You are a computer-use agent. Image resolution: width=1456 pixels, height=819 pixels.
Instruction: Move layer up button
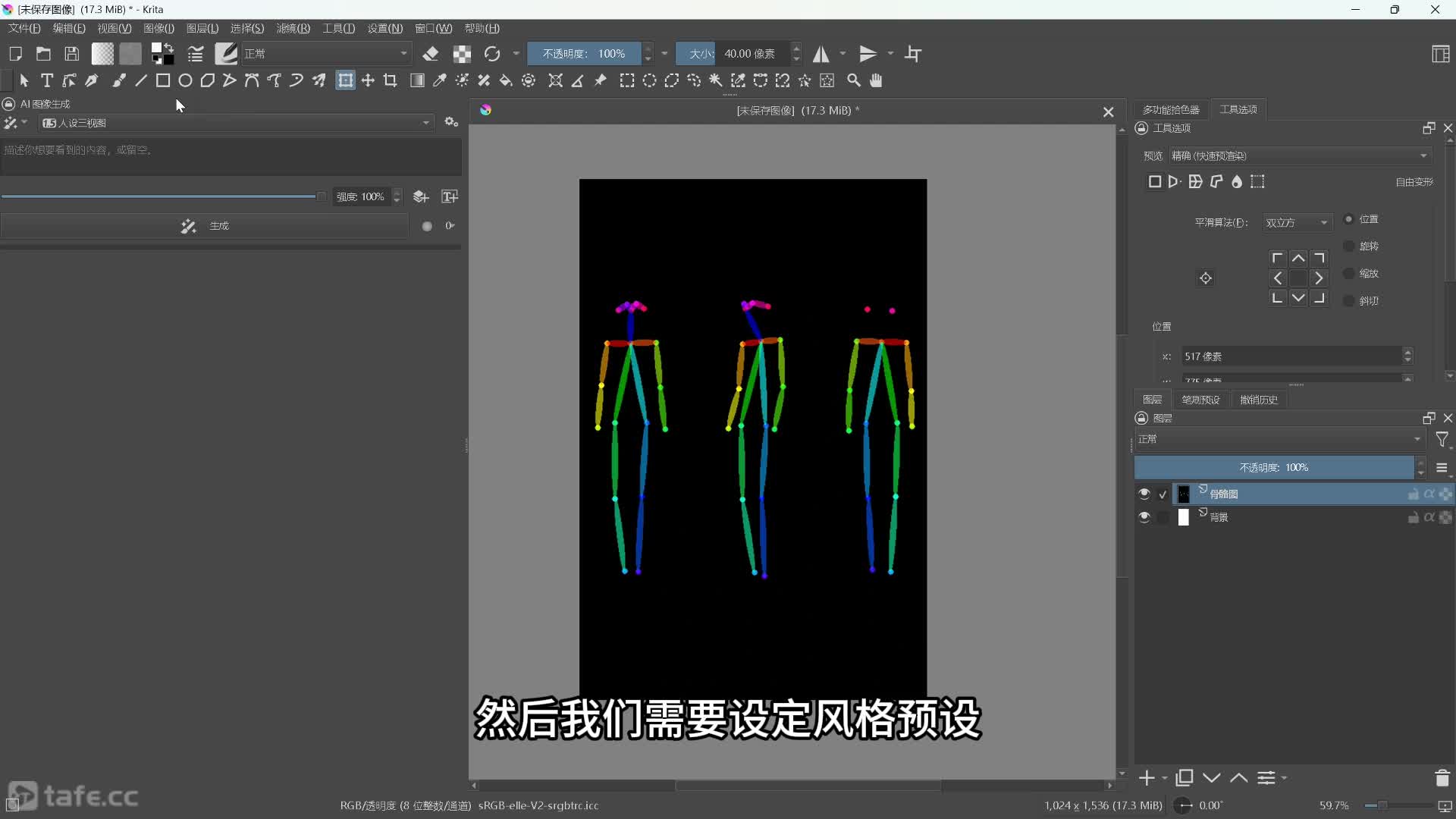click(x=1239, y=778)
